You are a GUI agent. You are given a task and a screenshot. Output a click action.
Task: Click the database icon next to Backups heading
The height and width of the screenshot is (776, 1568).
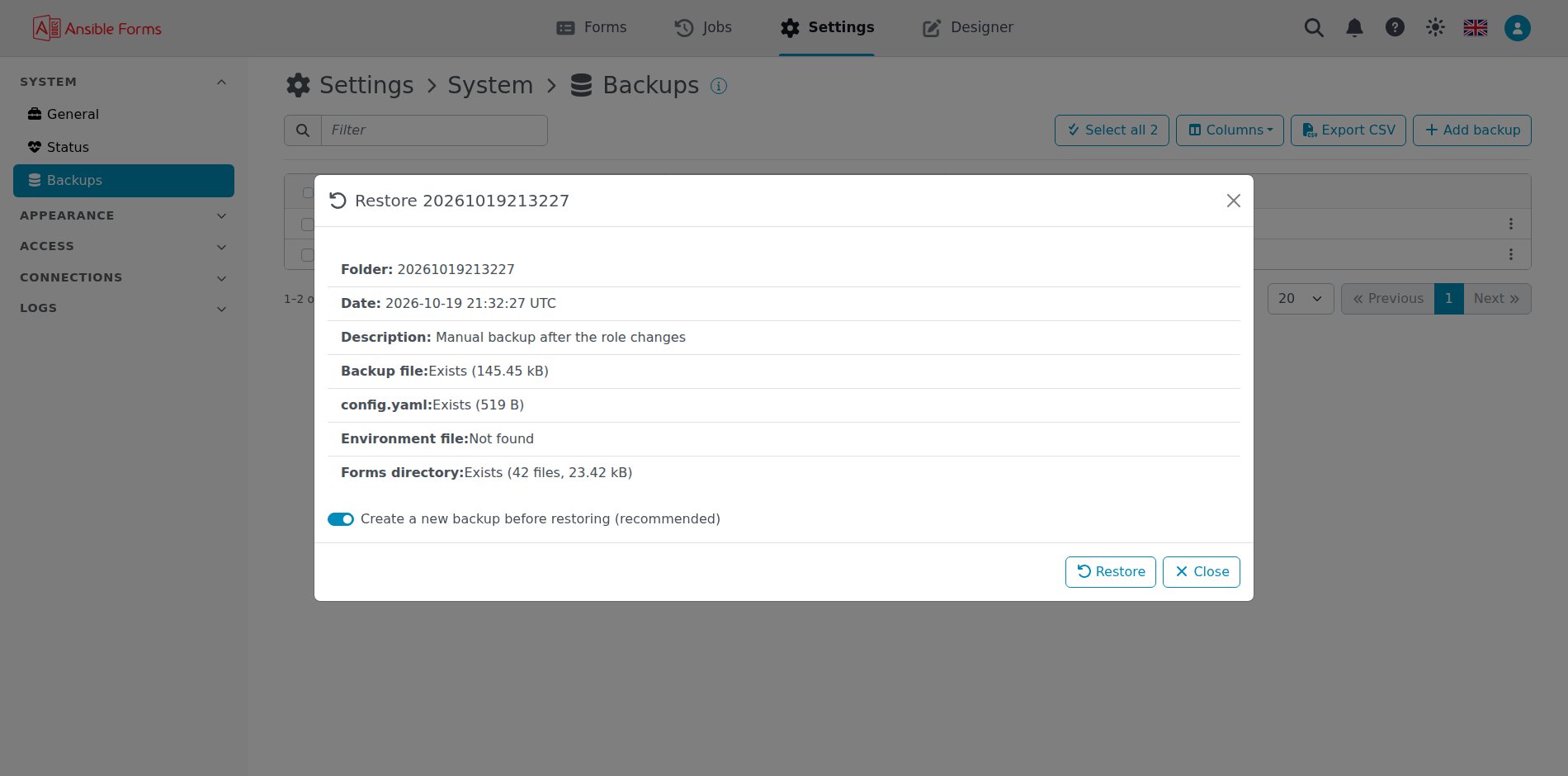click(581, 85)
